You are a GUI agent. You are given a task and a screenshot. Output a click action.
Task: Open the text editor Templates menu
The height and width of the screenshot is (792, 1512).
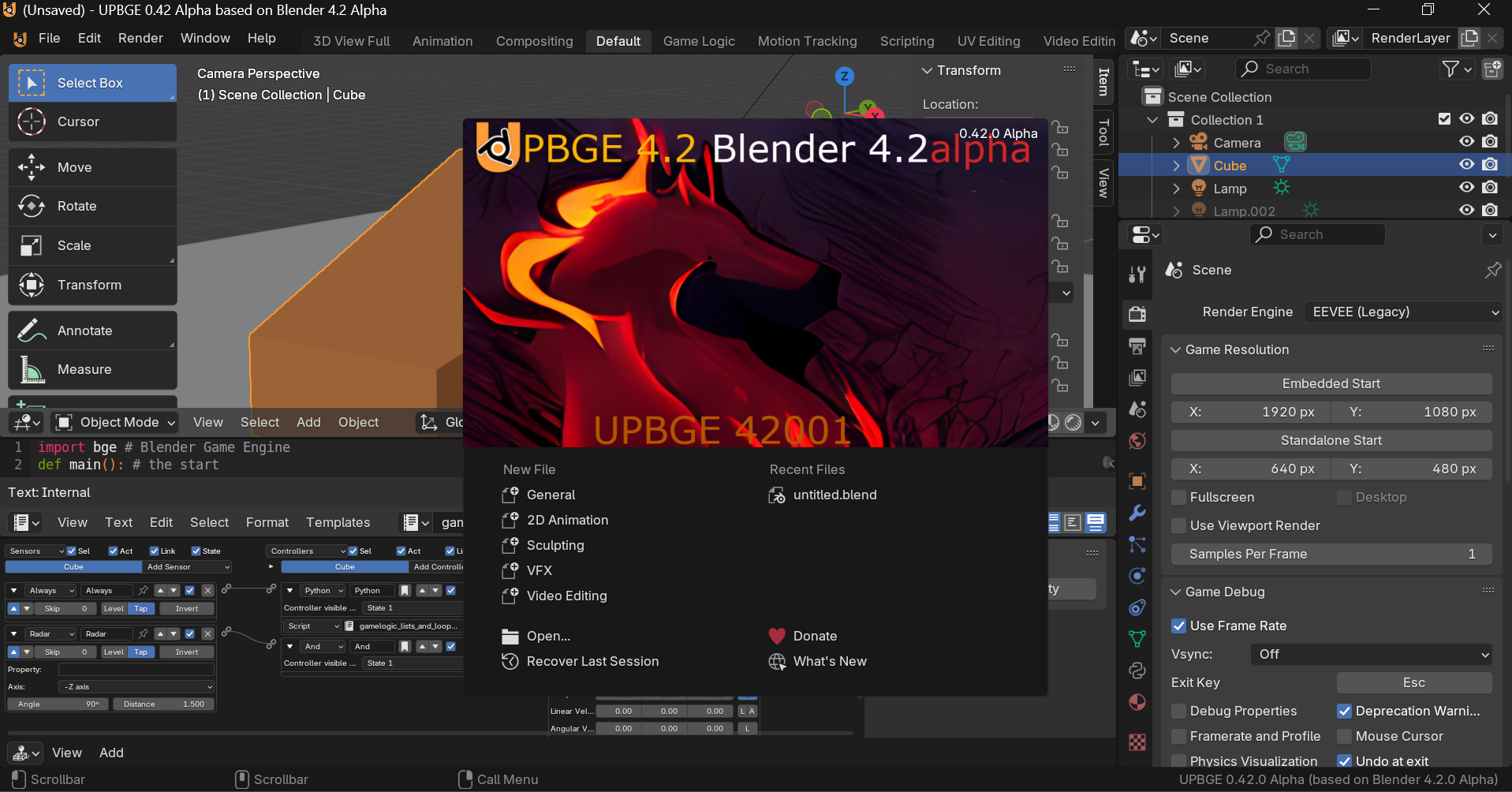tap(338, 522)
